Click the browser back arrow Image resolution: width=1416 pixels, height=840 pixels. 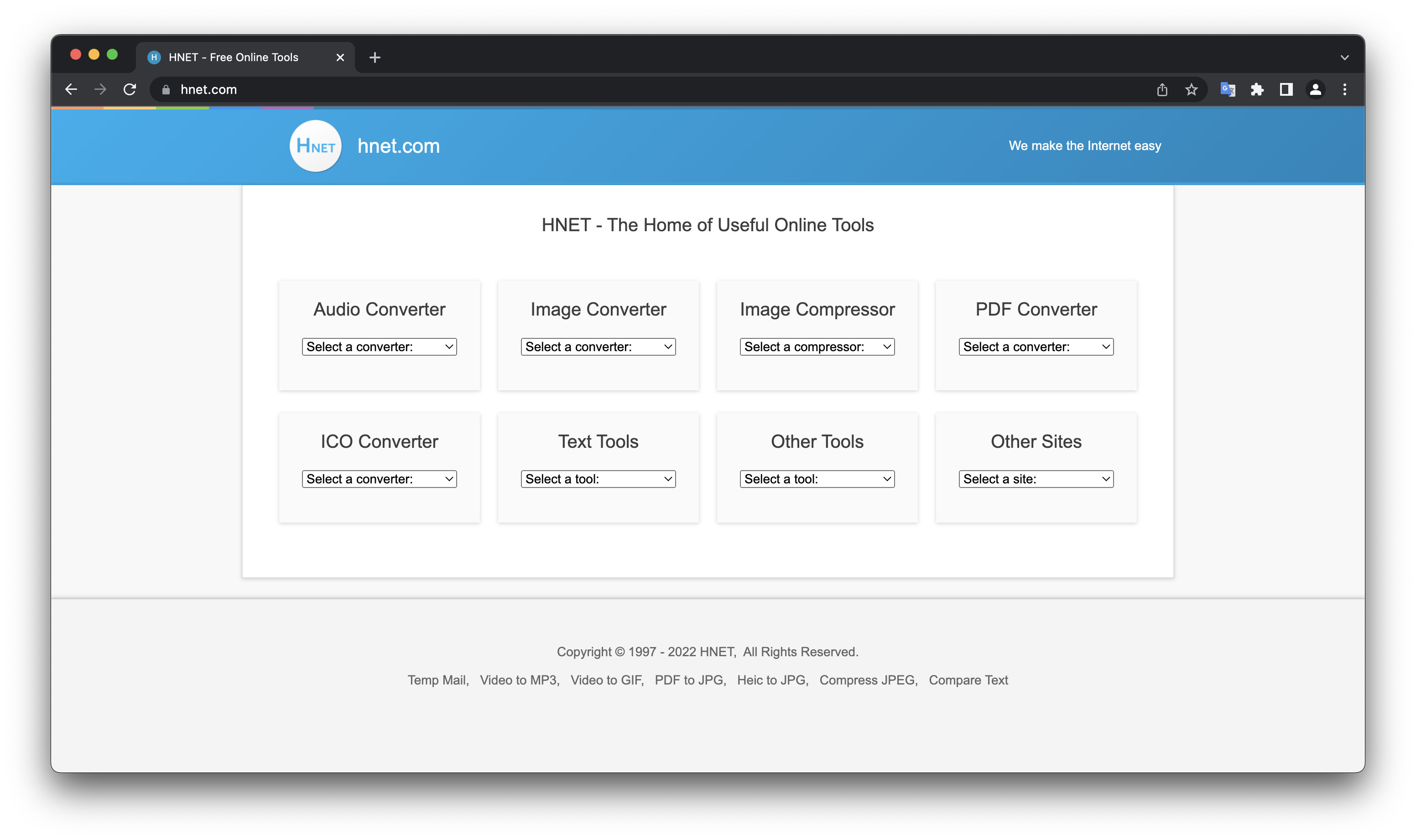71,89
